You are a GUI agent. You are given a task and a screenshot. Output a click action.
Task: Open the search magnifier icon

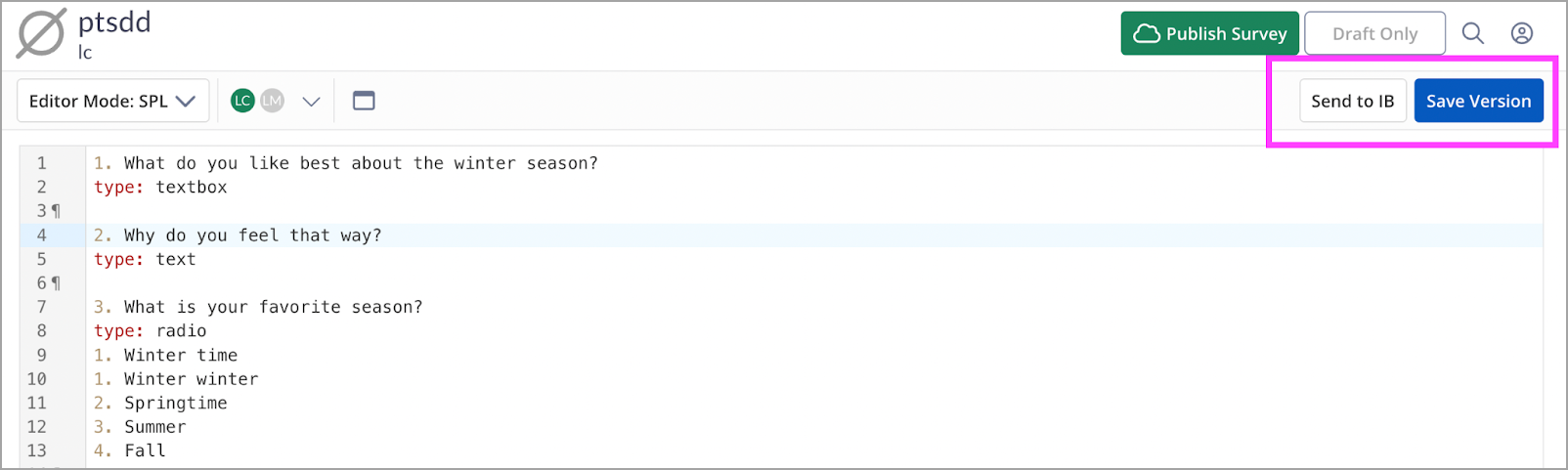1472,33
